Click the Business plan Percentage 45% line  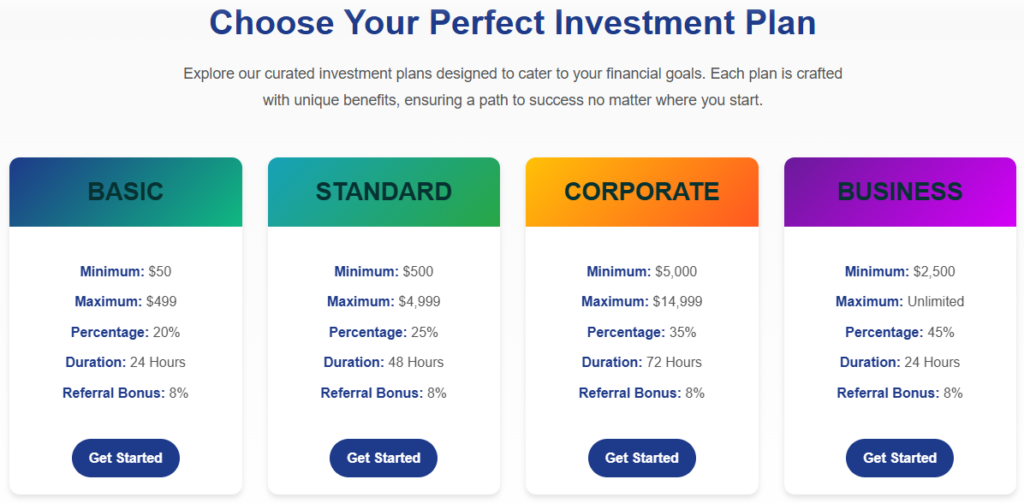click(x=900, y=332)
